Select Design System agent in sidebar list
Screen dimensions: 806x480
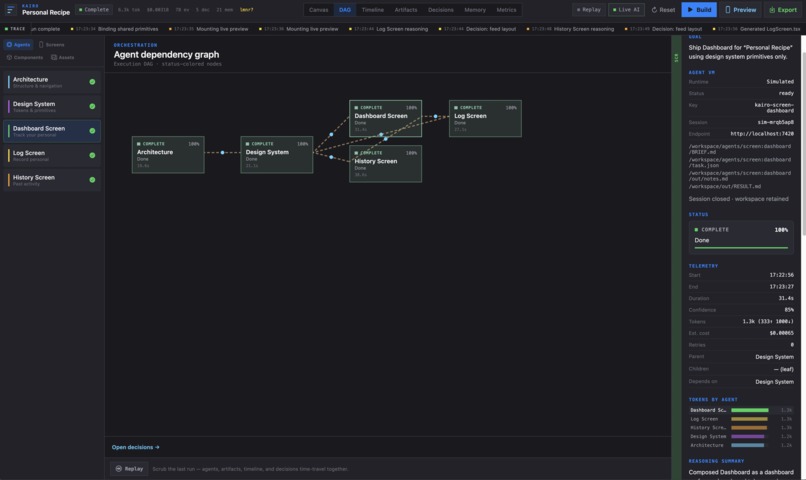click(x=52, y=106)
